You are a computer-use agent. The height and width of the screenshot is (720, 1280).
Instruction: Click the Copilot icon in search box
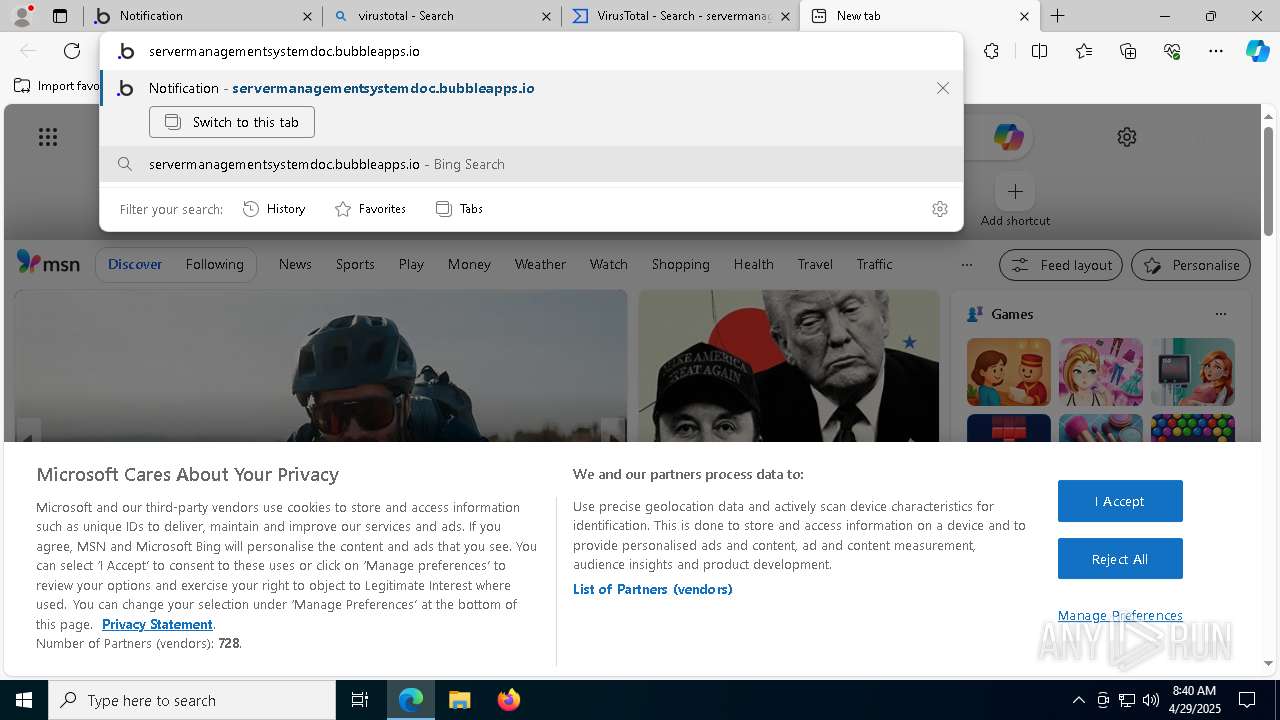[x=1008, y=137]
